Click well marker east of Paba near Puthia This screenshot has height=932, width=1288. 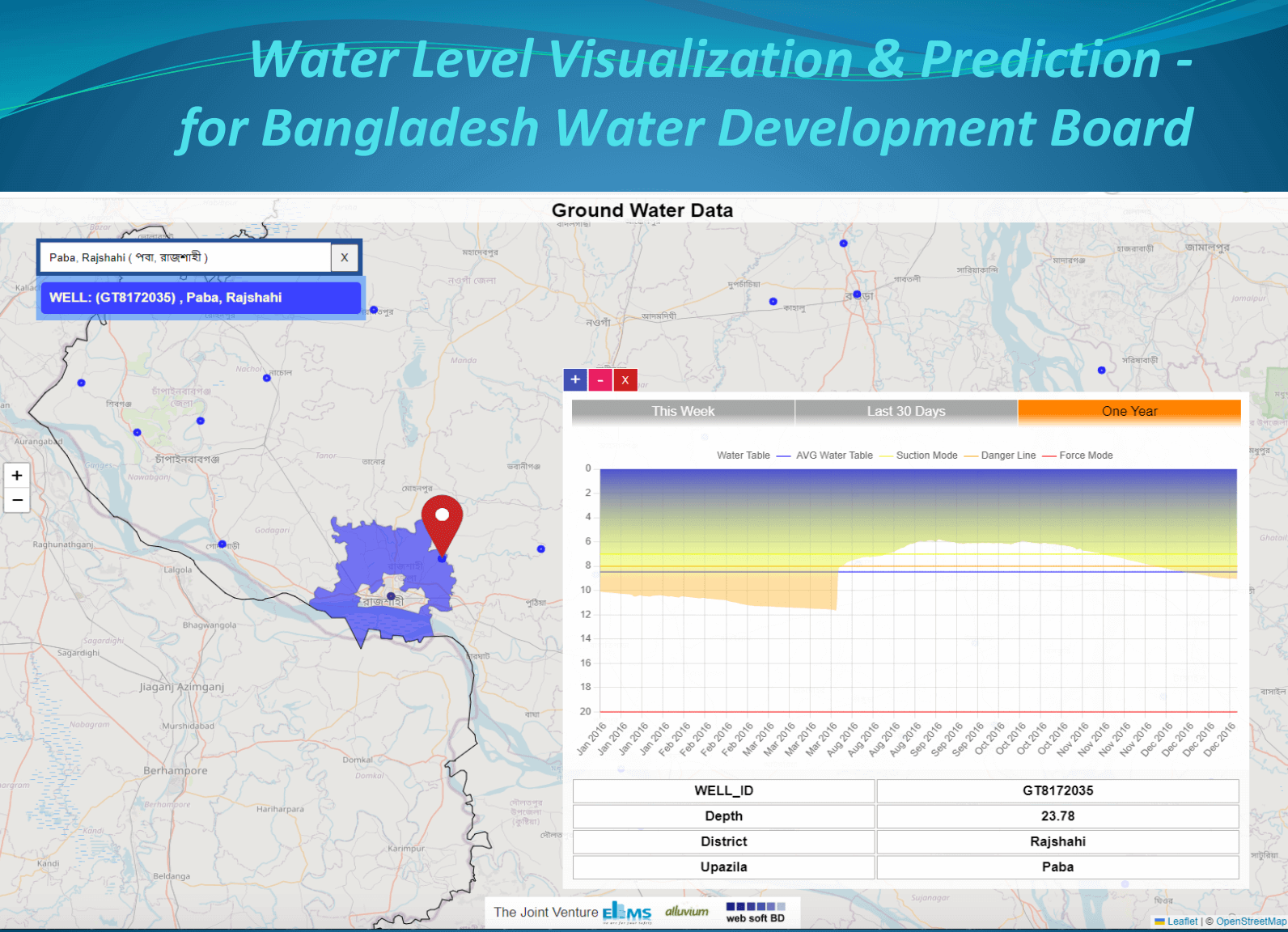coord(541,549)
